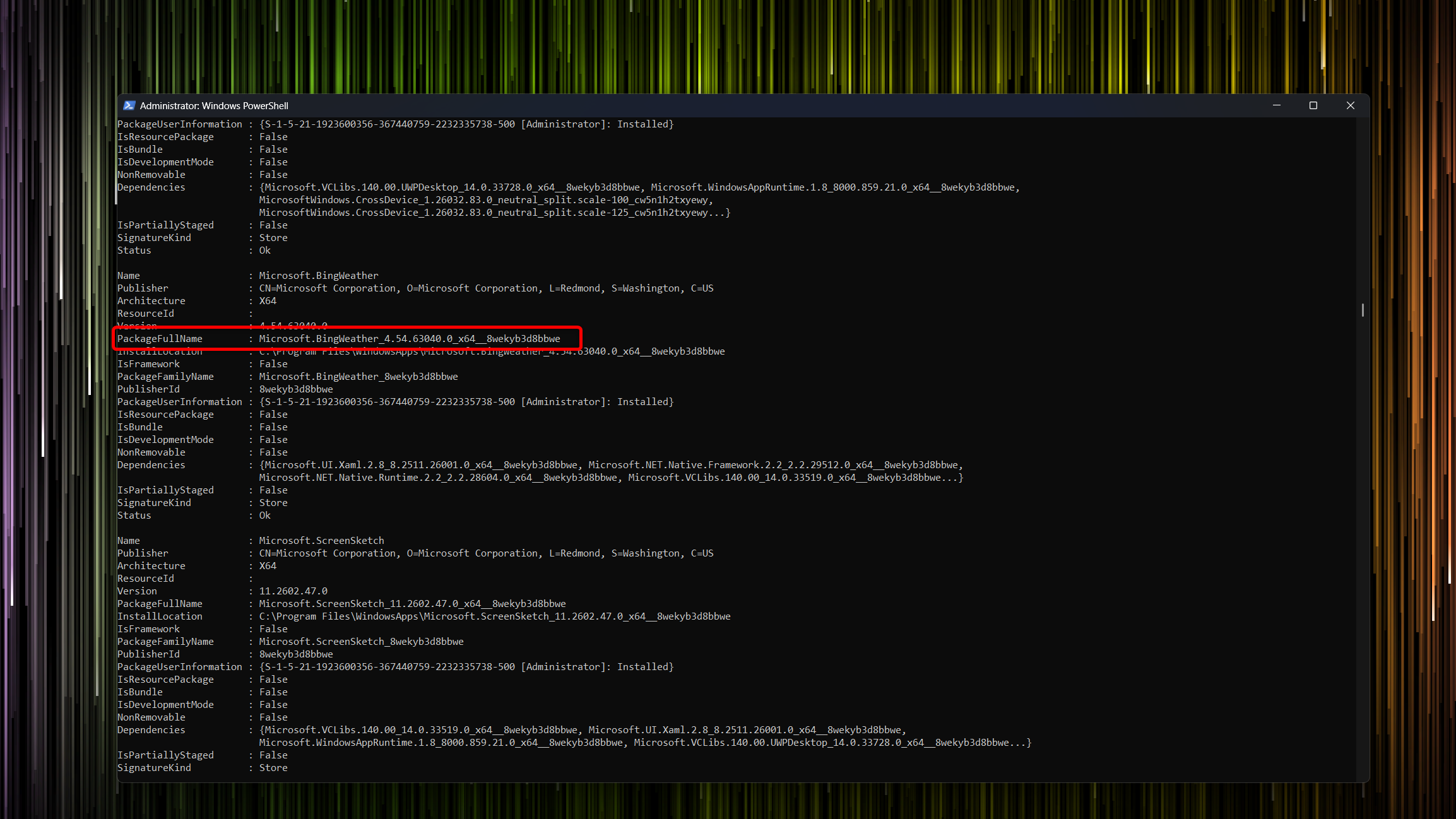Click version 11.2602.47.0 of ScreenSketch
The image size is (1456, 819).
pyautogui.click(x=293, y=591)
